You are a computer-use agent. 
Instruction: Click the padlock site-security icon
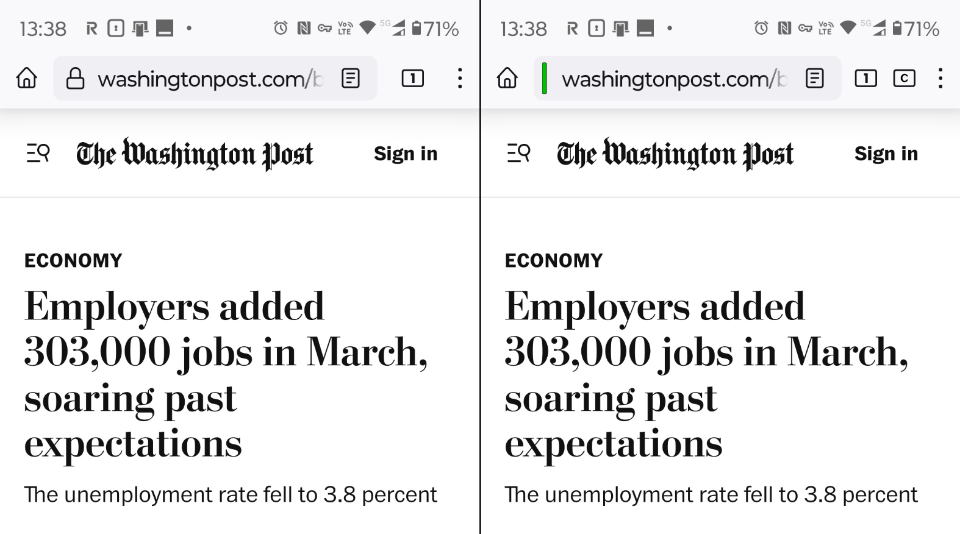point(75,79)
